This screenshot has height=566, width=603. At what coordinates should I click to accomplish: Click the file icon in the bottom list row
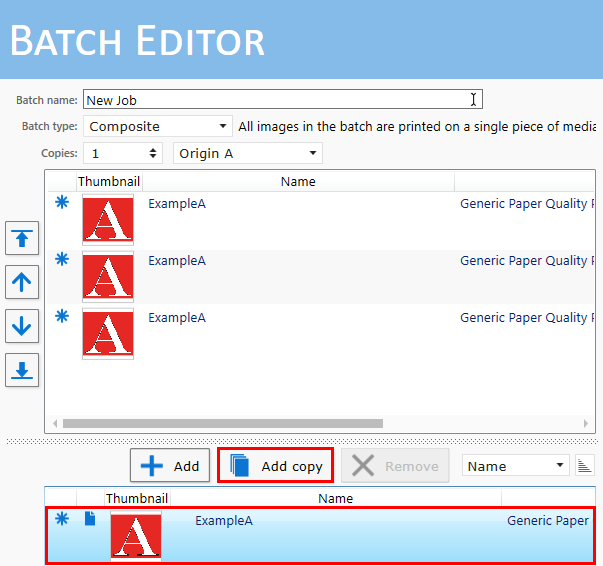[90, 519]
